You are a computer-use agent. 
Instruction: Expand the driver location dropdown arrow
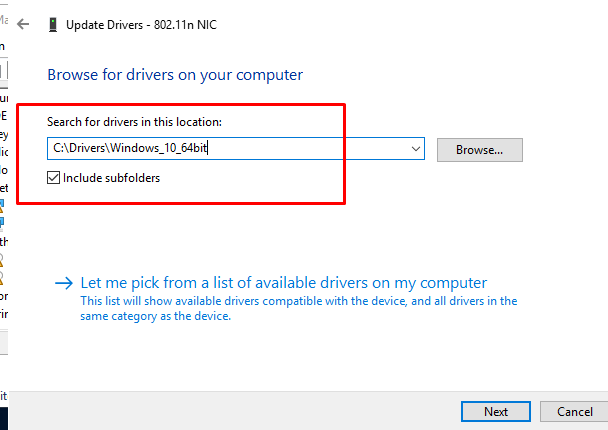click(416, 149)
